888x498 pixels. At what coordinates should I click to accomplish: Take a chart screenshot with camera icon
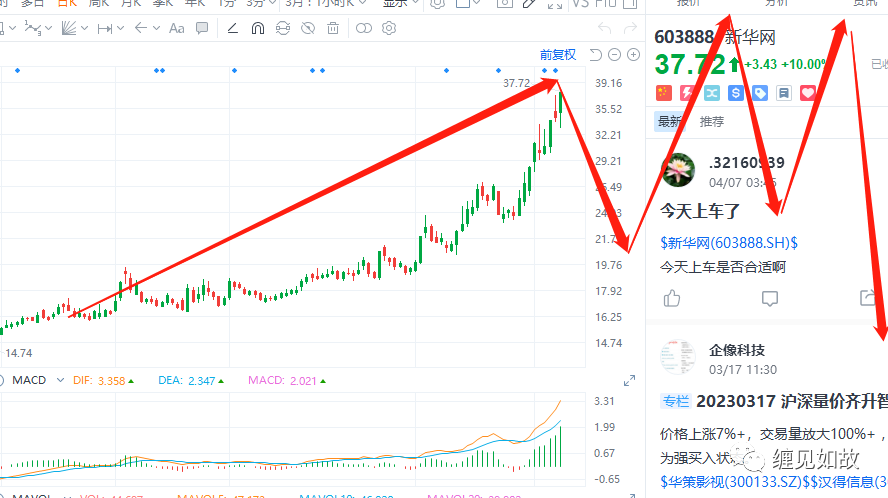point(504,3)
